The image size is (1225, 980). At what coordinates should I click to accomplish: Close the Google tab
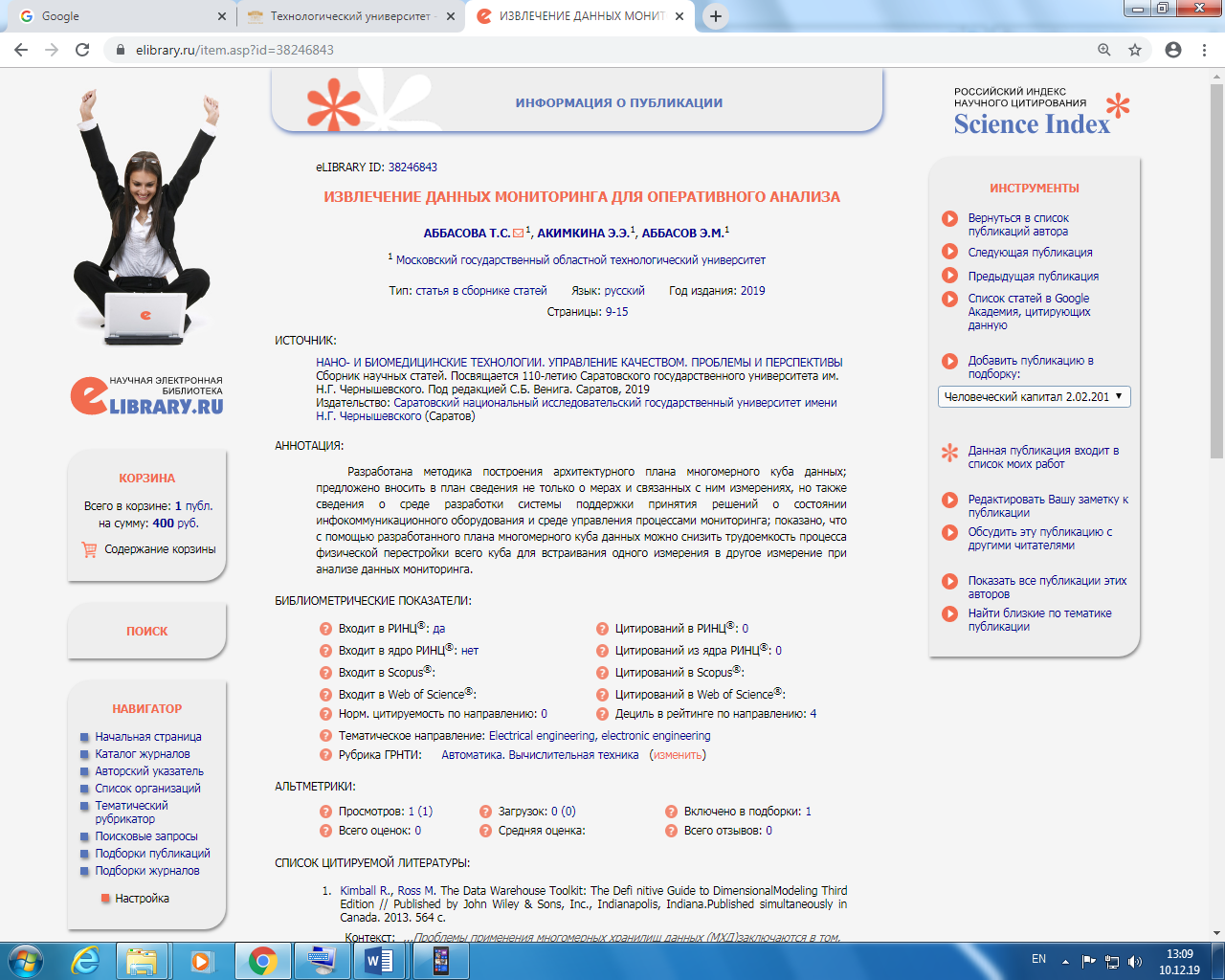click(x=222, y=16)
